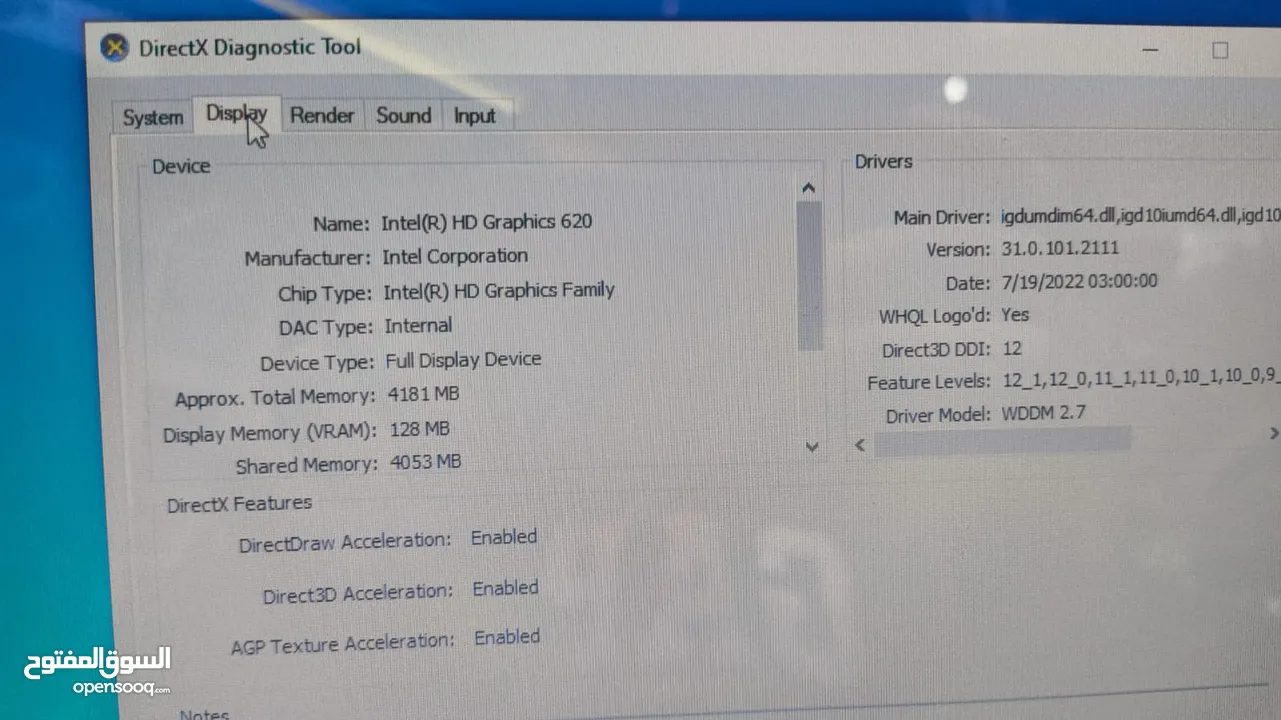The height and width of the screenshot is (720, 1281).
Task: Click the 4053 MB shared memory value
Action: click(425, 462)
